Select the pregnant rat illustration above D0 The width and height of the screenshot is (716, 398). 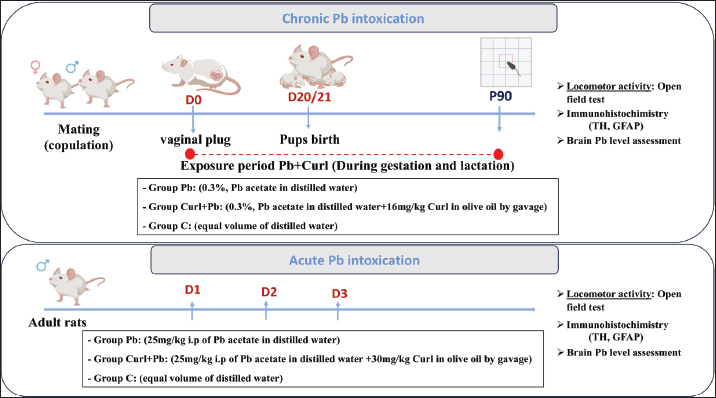(201, 75)
